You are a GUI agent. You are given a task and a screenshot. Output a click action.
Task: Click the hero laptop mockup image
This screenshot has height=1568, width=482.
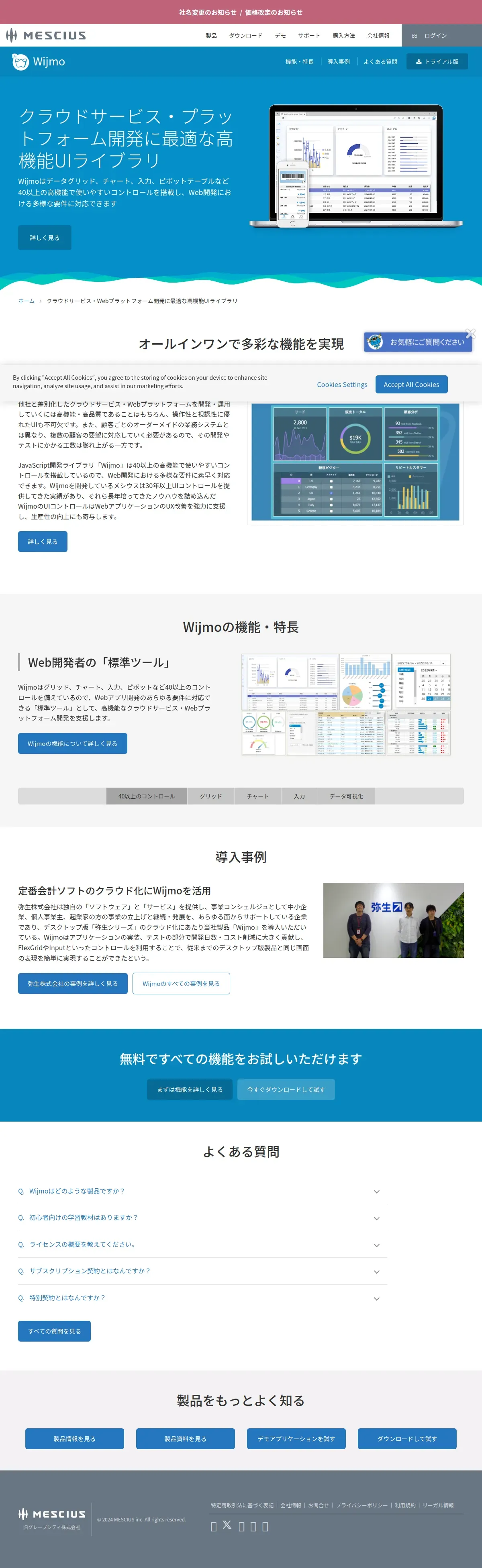point(356,166)
